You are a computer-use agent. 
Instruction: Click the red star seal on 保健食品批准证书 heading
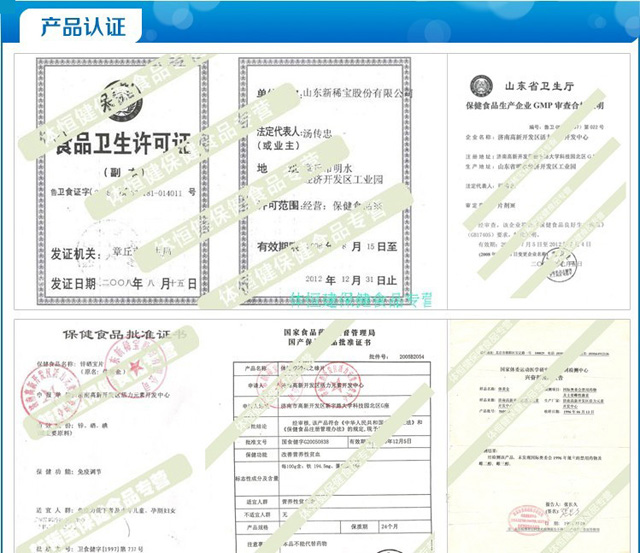[136, 366]
